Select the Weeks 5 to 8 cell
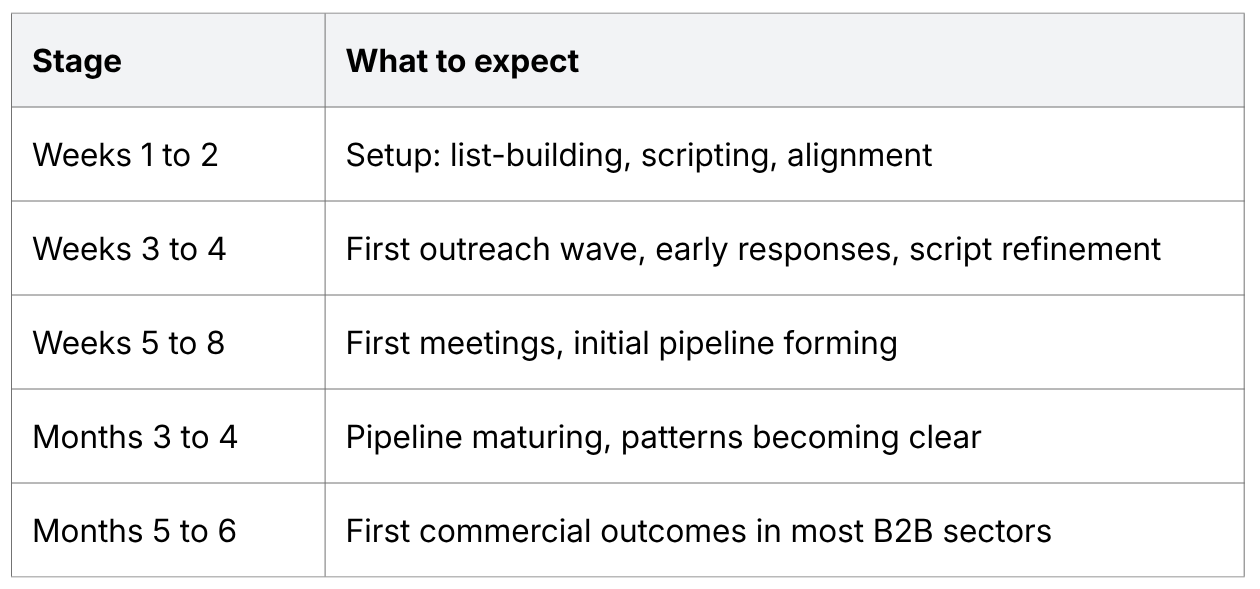Viewport: 1260px width, 589px height. coord(168,342)
